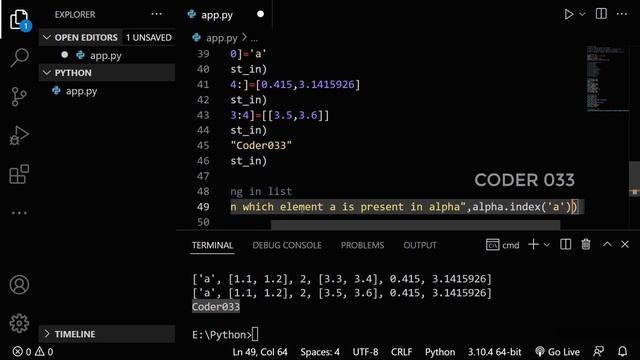Open feedback icon in status bar
The width and height of the screenshot is (640, 360).
(598, 351)
